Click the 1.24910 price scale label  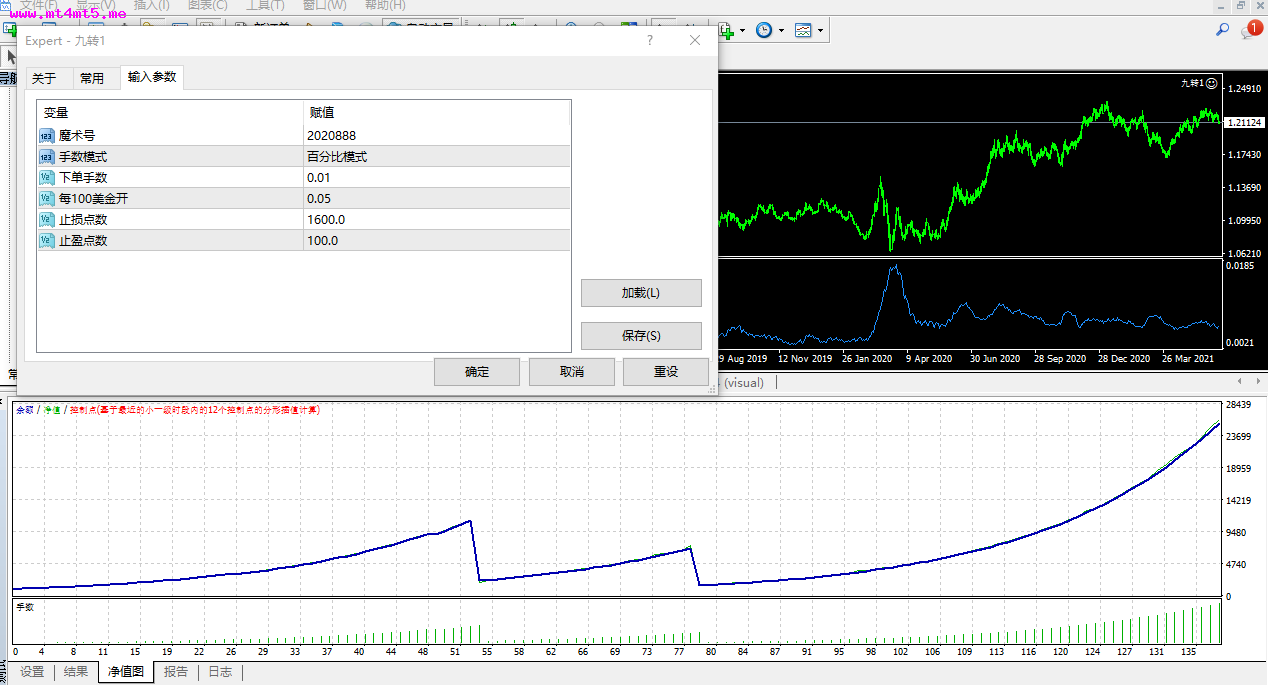[x=1243, y=89]
